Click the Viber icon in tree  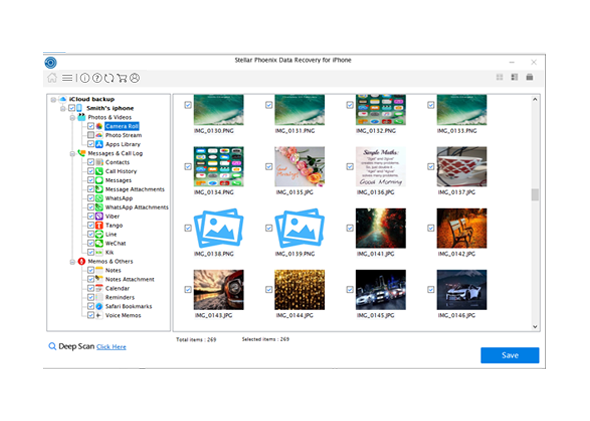99,216
